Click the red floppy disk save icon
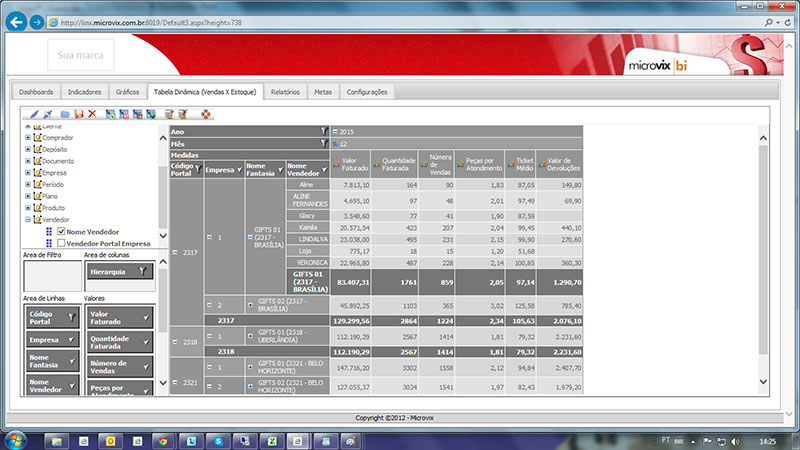This screenshot has height=450, width=800. click(78, 115)
